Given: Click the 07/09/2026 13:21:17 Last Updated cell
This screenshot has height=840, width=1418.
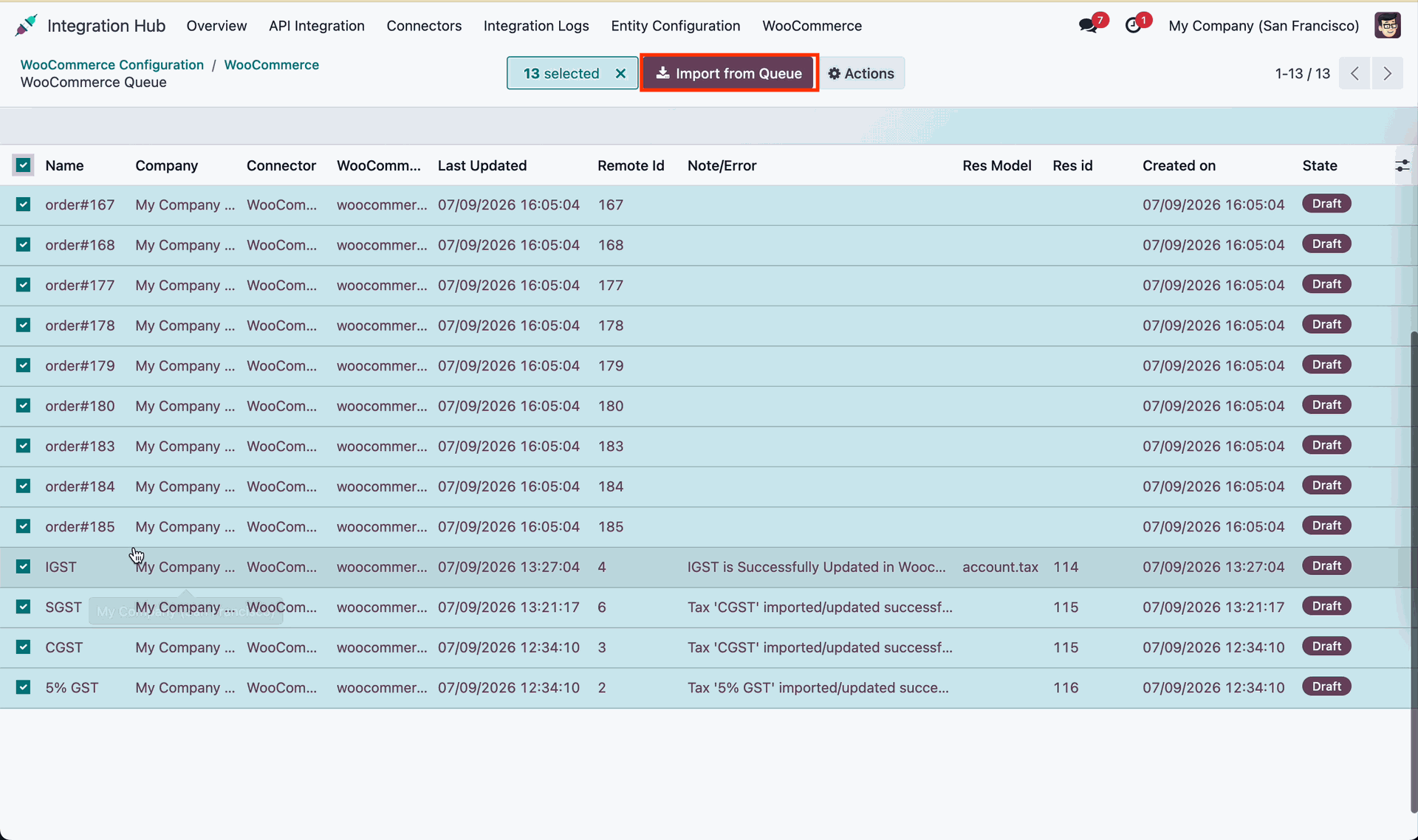Looking at the screenshot, I should [x=508, y=607].
